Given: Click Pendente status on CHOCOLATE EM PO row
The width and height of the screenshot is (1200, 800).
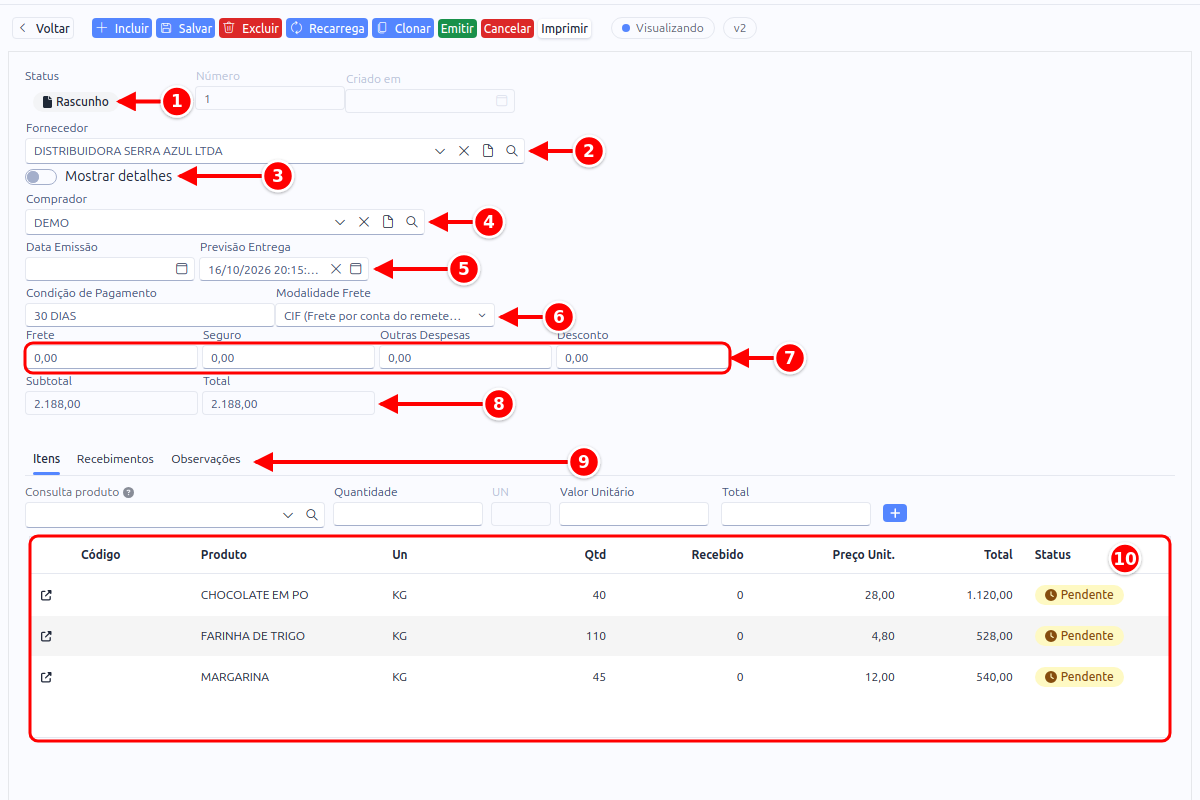Looking at the screenshot, I should (x=1079, y=595).
